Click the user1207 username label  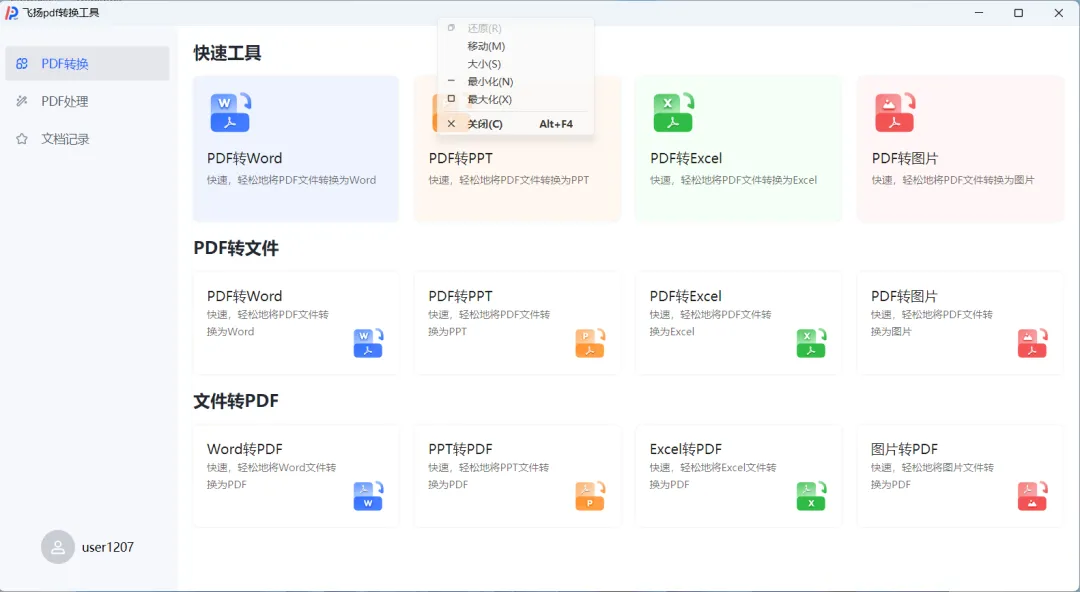[108, 547]
